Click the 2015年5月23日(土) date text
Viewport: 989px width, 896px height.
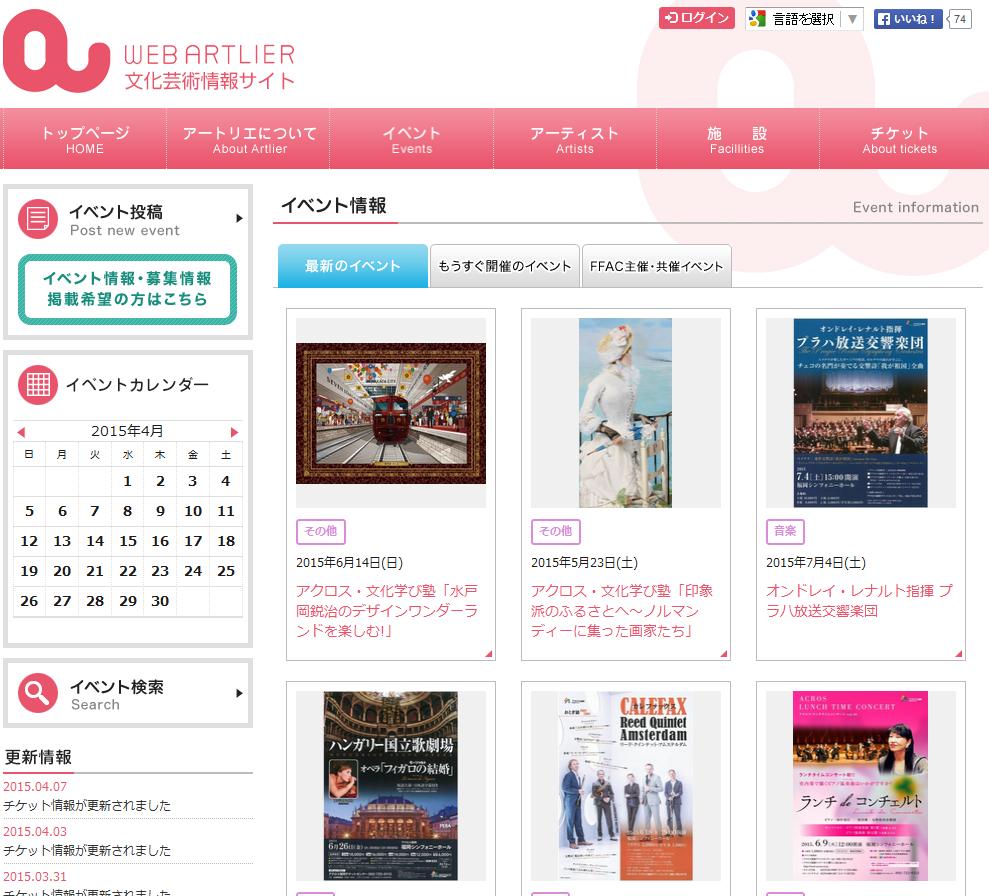(x=585, y=562)
